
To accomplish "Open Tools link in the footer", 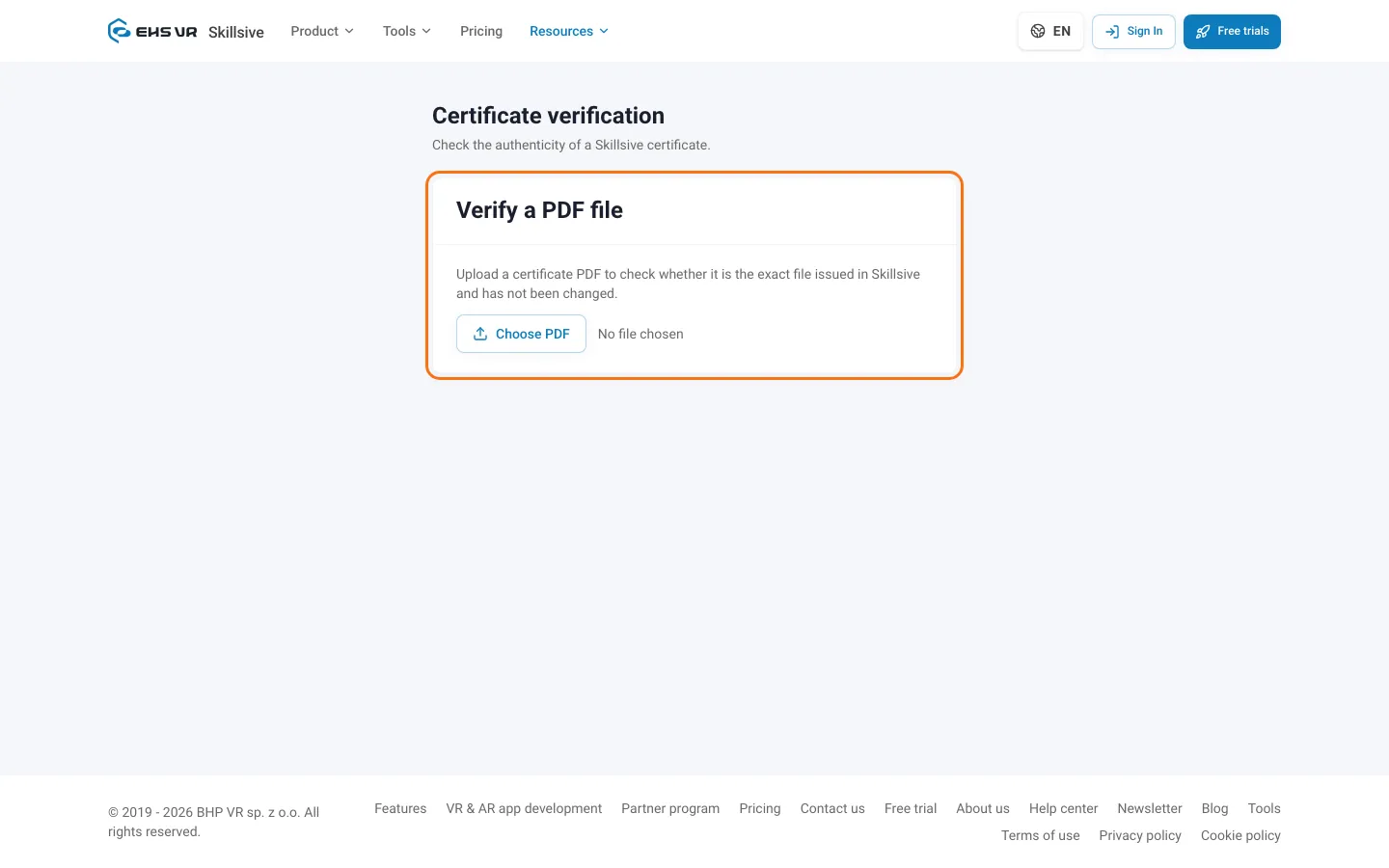I will [x=1264, y=808].
